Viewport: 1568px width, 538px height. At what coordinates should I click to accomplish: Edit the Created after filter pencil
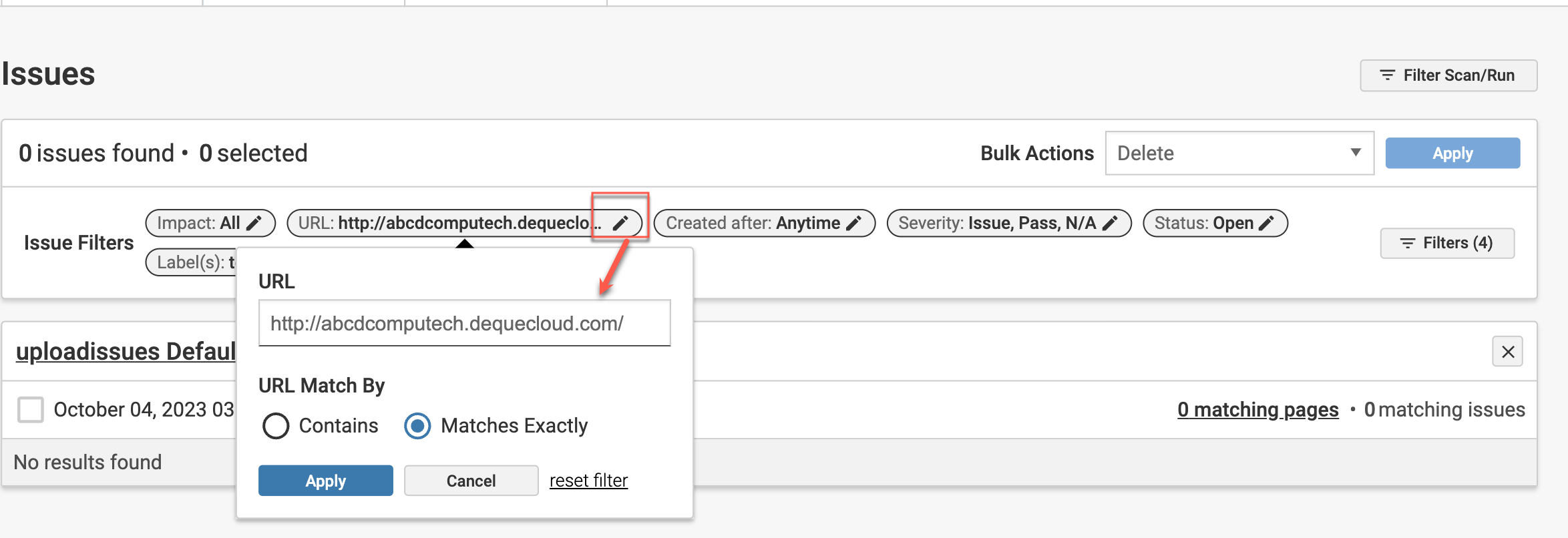853,223
